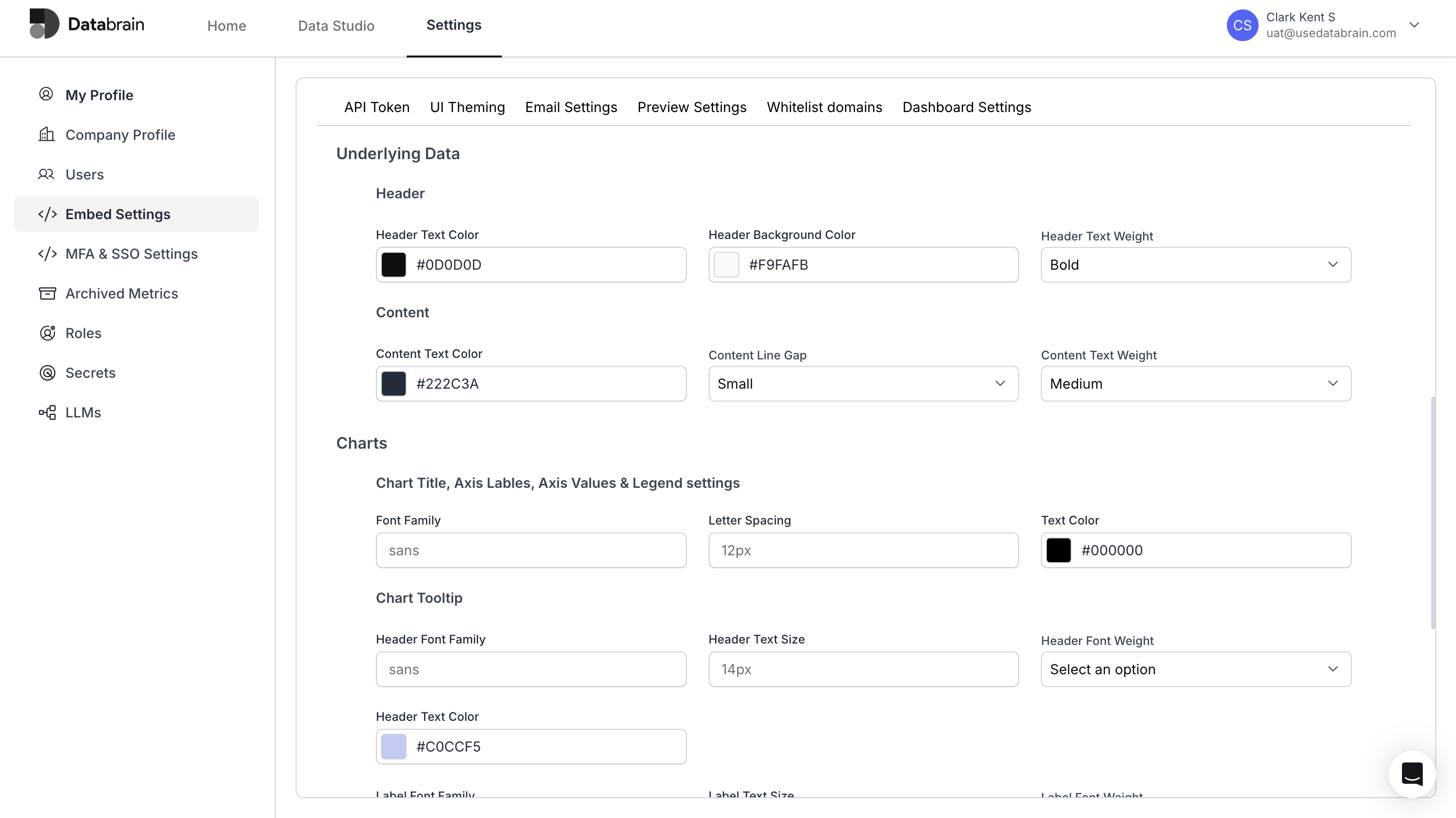Click the Company Profile building icon
This screenshot has width=1456, height=818.
[x=46, y=134]
